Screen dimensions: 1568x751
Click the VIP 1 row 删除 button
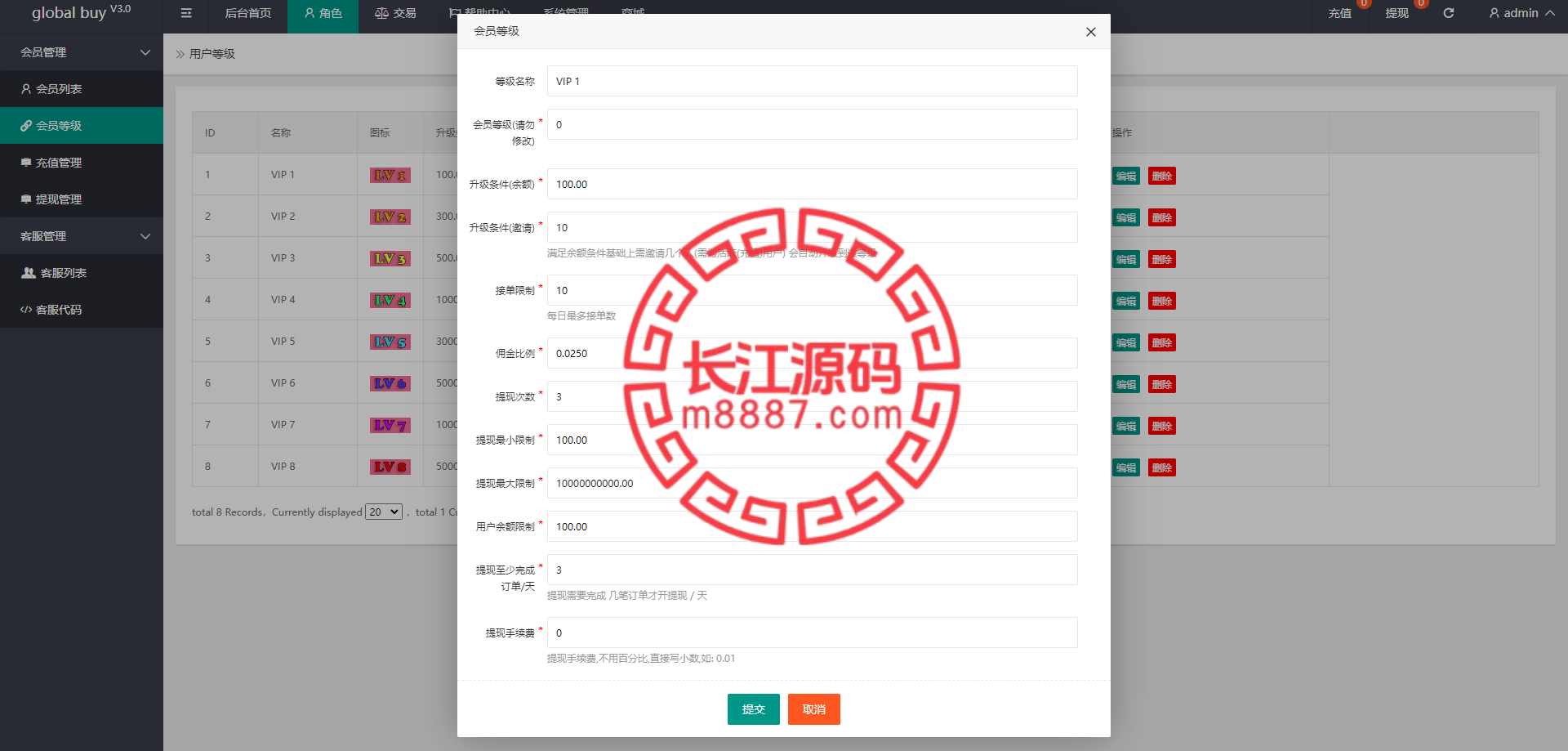click(1162, 176)
